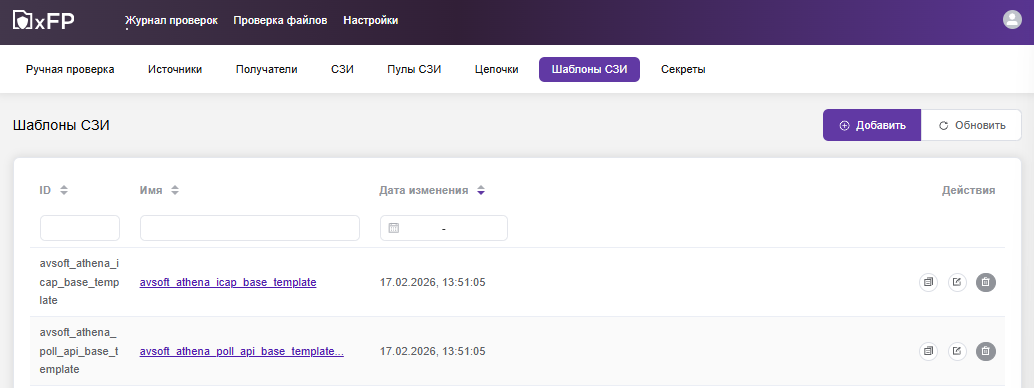Viewport: 1034px width, 388px height.
Task: Open avsoft_athena_icap_base_template link
Action: (x=228, y=282)
